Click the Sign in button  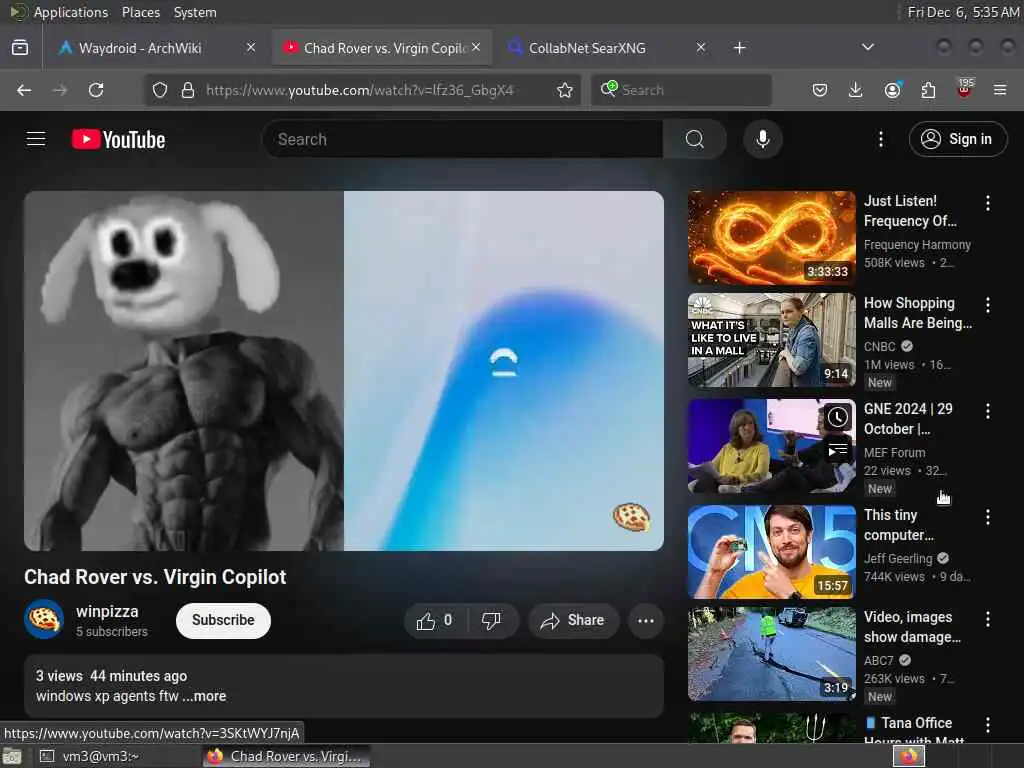pos(957,139)
